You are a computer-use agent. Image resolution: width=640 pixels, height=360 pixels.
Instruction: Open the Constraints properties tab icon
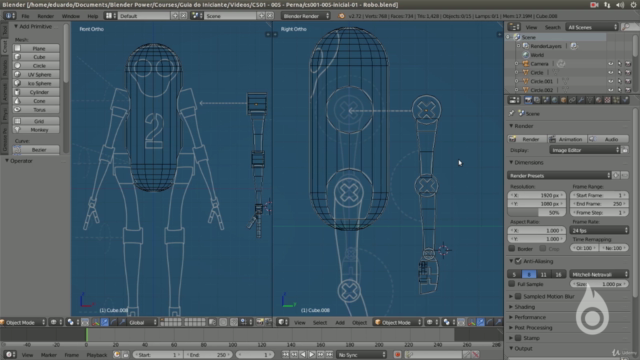pyautogui.click(x=572, y=100)
